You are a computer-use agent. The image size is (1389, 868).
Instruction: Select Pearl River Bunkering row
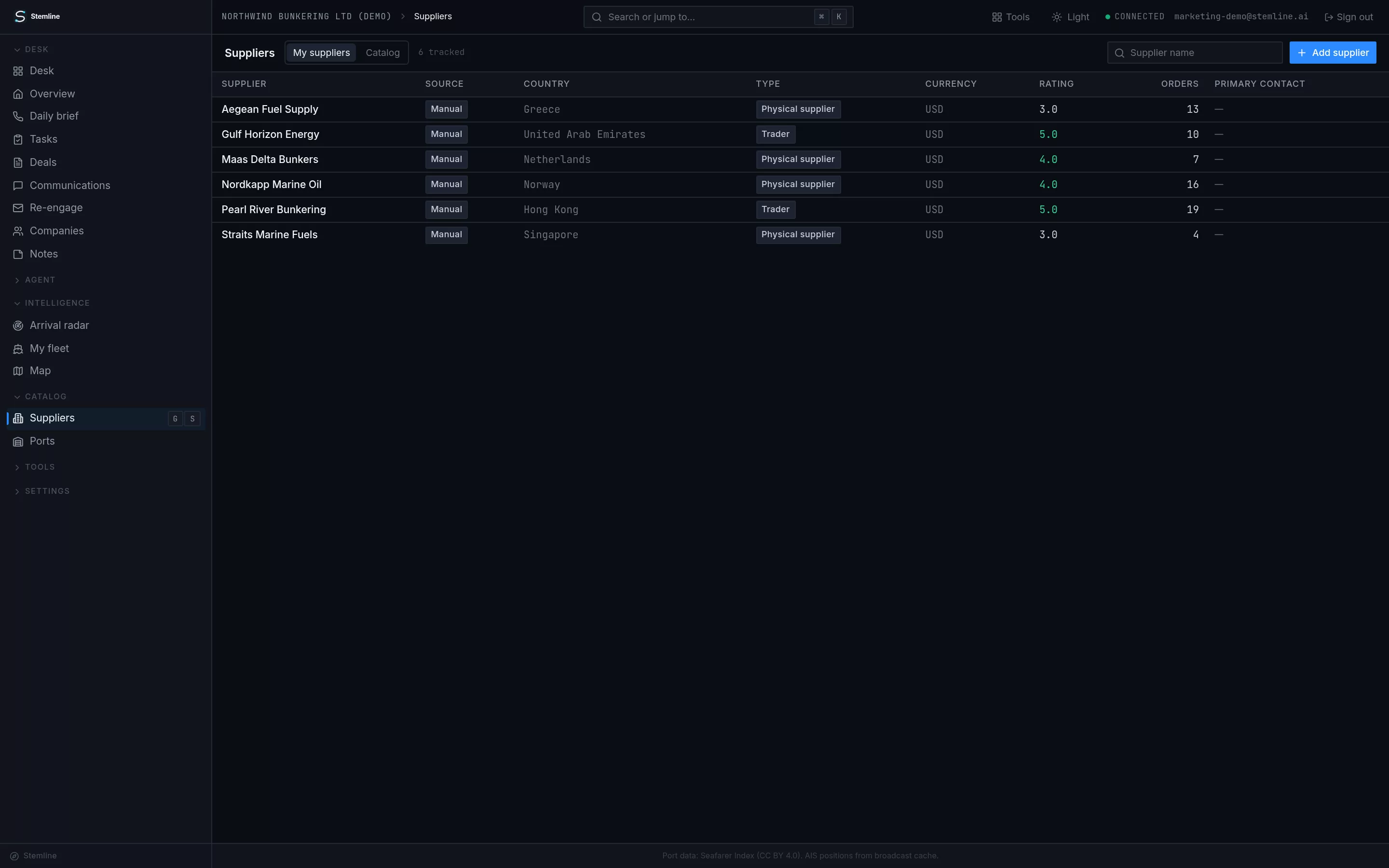[800, 210]
